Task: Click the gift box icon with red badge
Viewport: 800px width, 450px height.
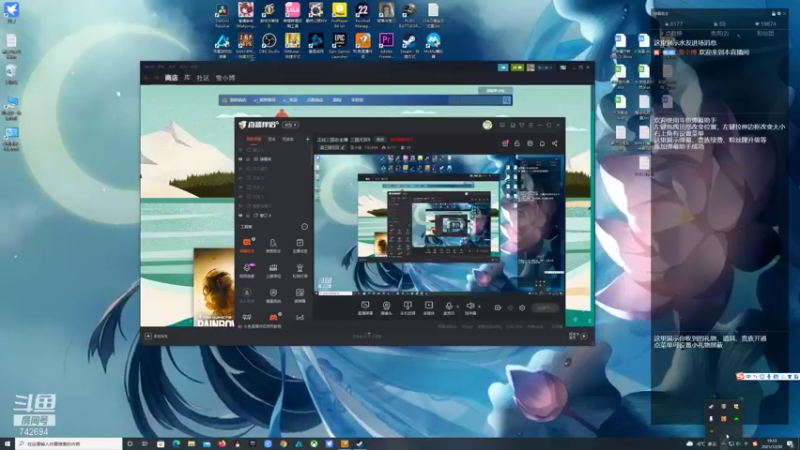Action: pyautogui.click(x=505, y=143)
